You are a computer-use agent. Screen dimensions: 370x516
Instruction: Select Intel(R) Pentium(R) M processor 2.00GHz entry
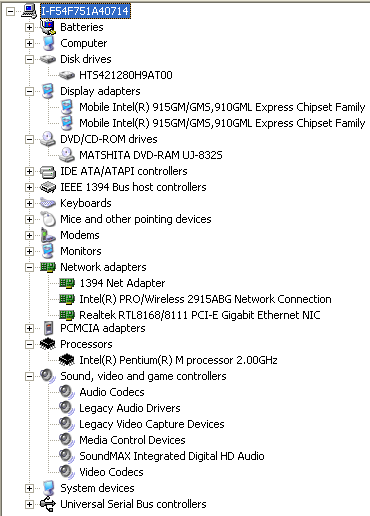pyautogui.click(x=178, y=360)
